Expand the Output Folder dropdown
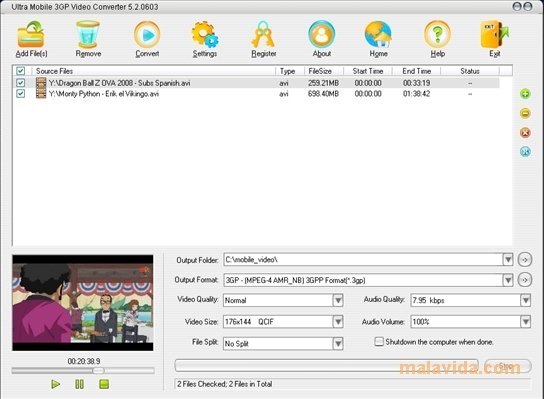The image size is (544, 399). (508, 260)
